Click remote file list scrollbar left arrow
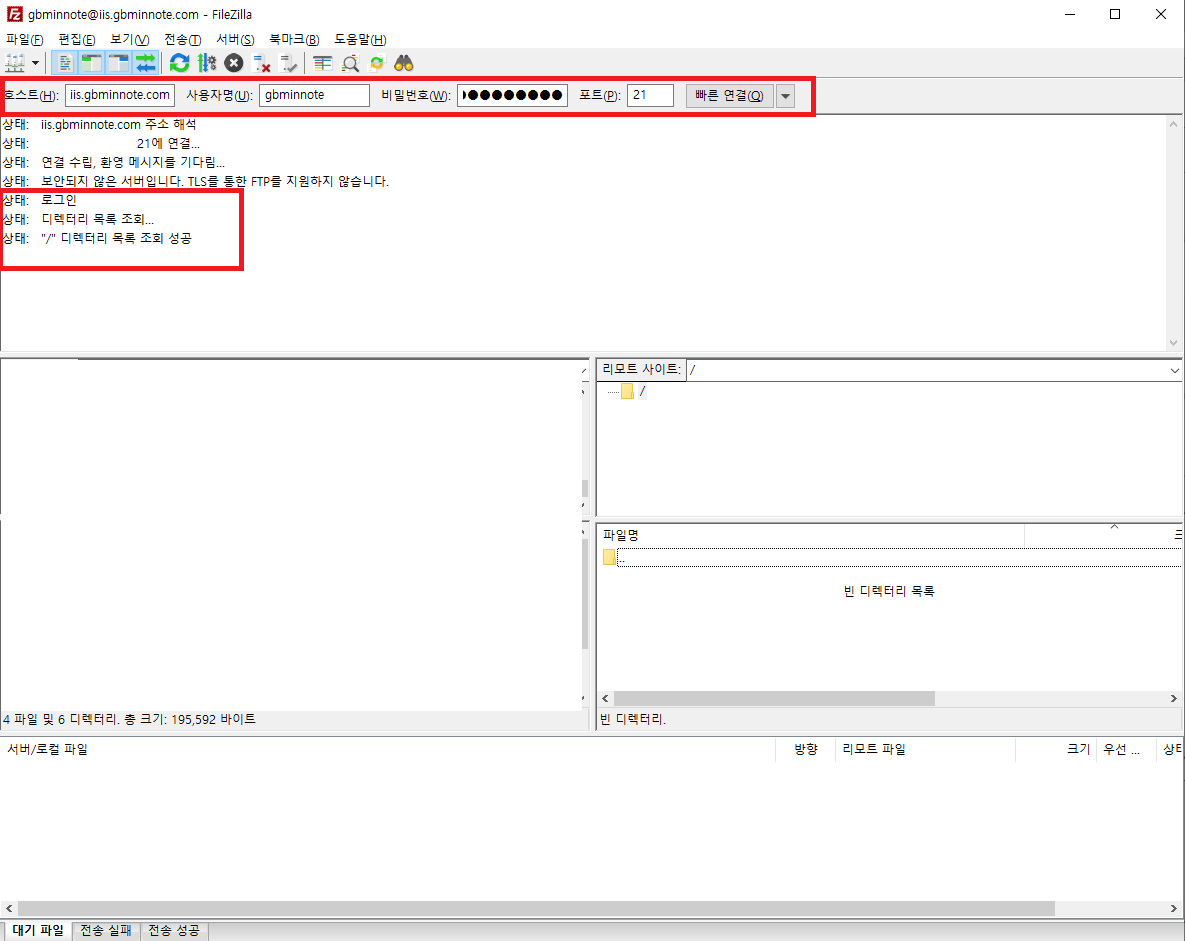Viewport: 1185px width, 941px height. (x=605, y=698)
